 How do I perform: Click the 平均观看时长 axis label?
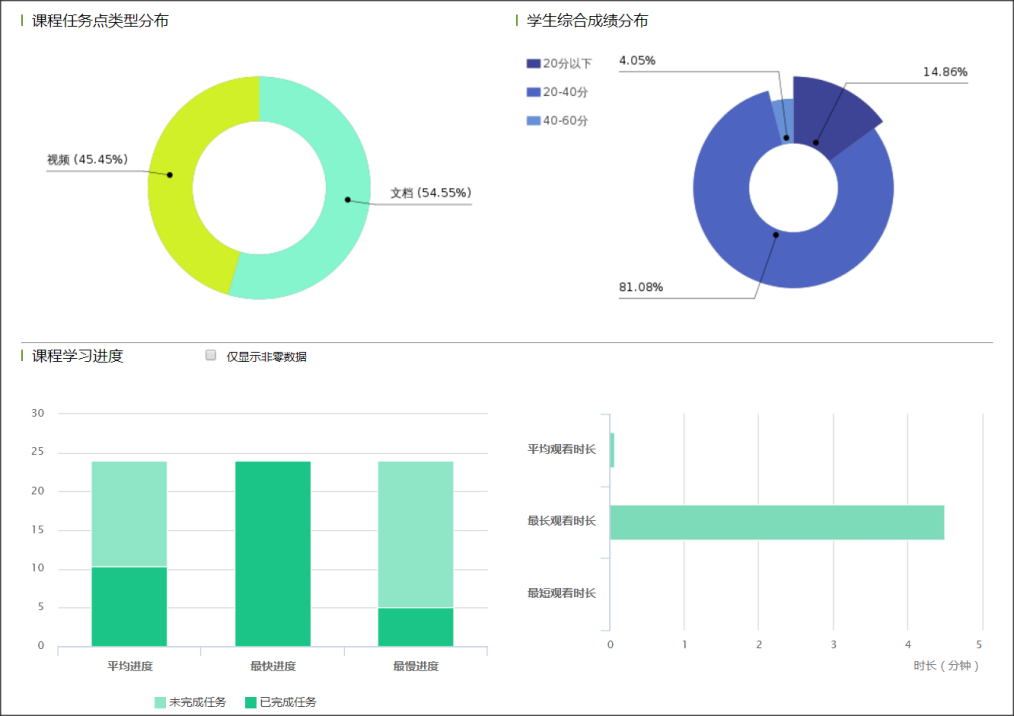pos(561,449)
